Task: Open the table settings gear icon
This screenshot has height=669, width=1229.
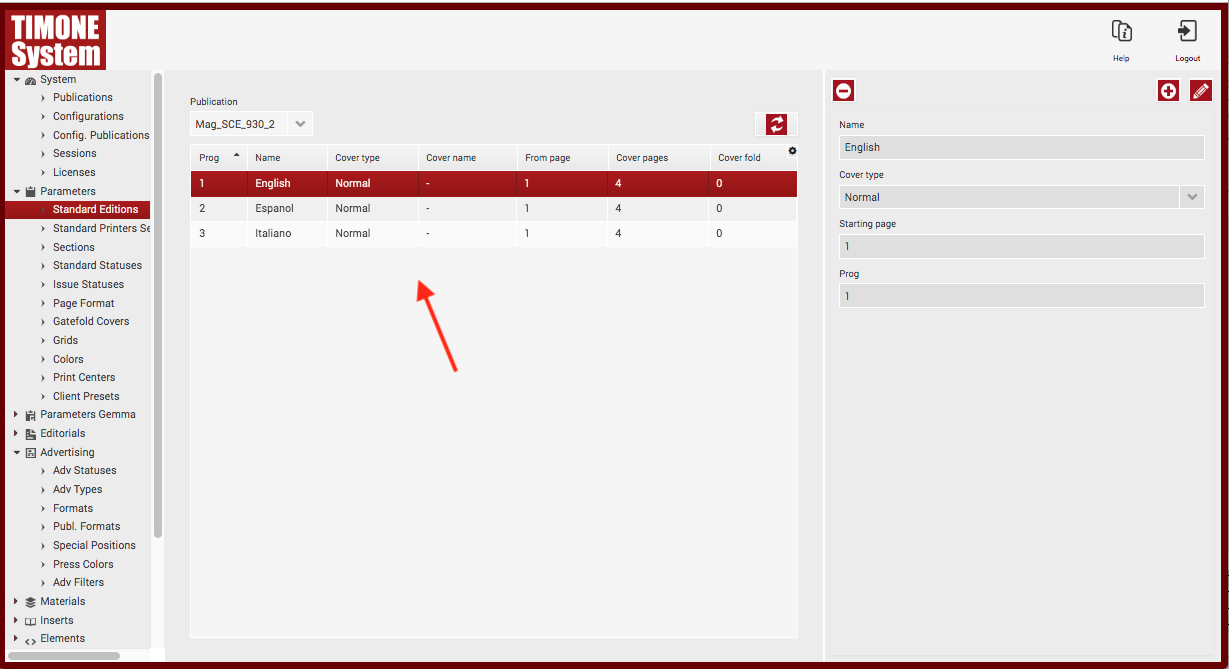Action: pos(792,151)
